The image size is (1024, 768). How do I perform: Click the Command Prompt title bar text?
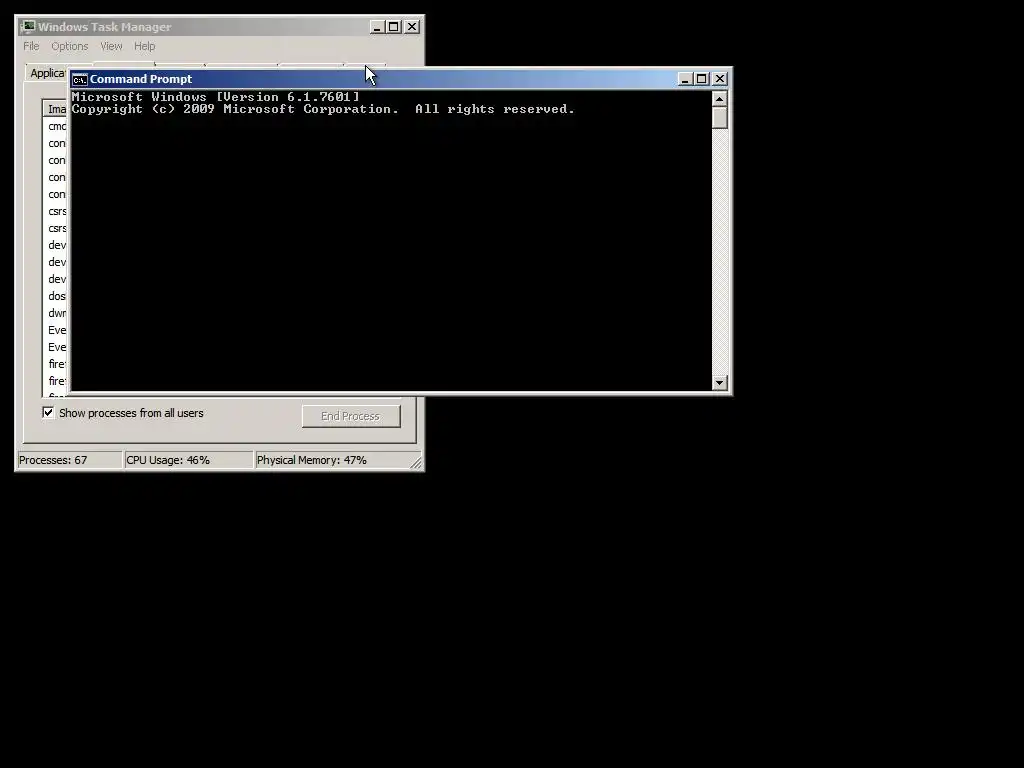pos(141,79)
